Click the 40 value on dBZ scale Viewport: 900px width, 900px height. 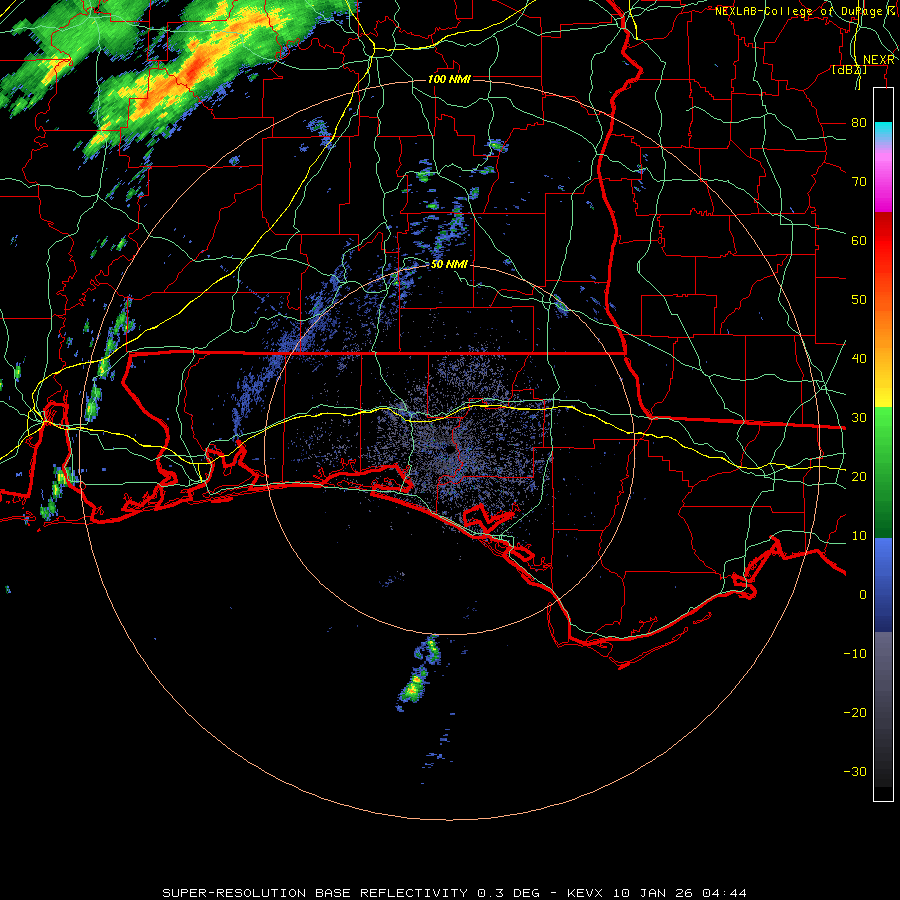click(x=859, y=359)
